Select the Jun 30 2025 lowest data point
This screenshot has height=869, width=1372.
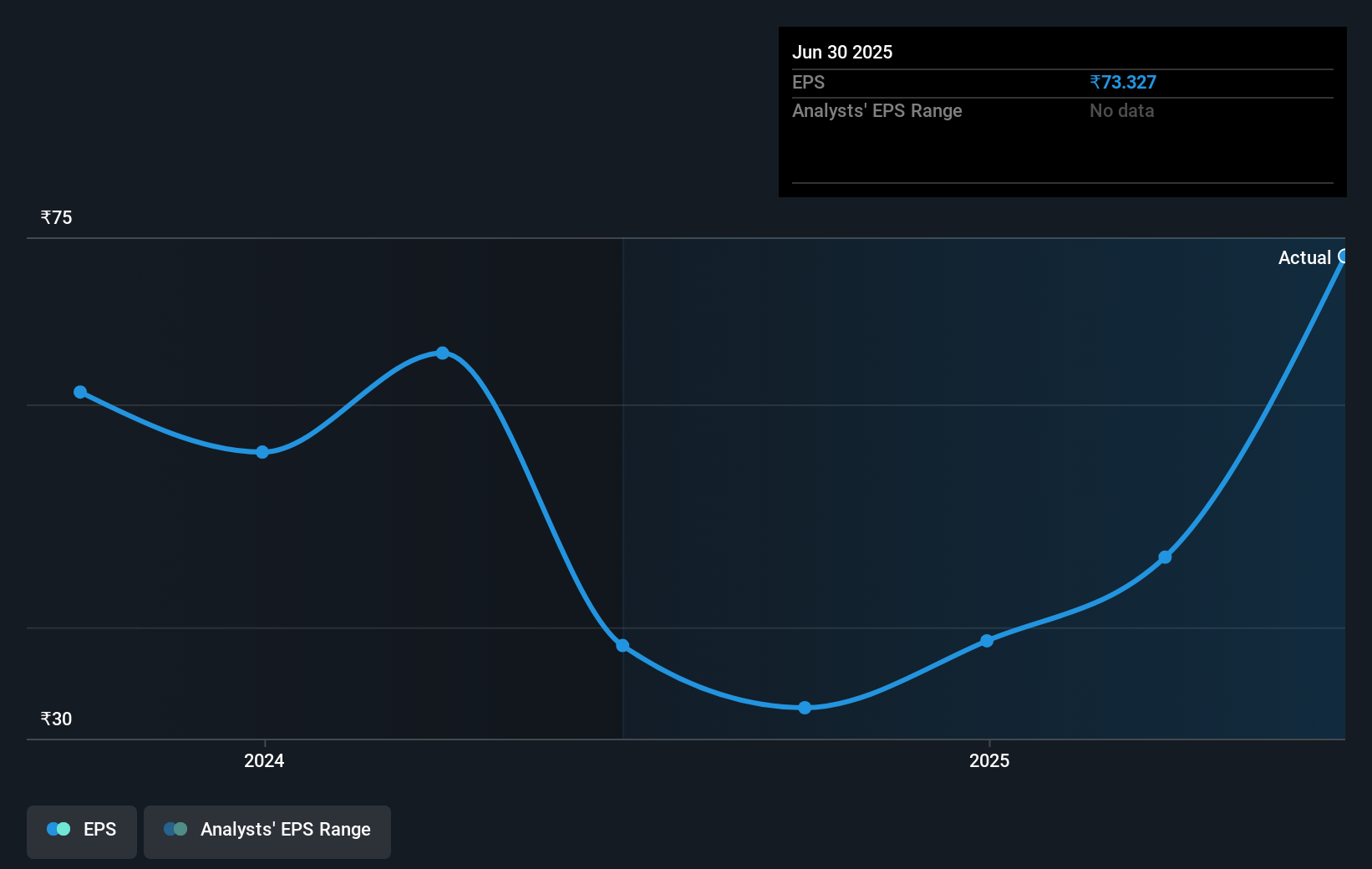tap(804, 708)
